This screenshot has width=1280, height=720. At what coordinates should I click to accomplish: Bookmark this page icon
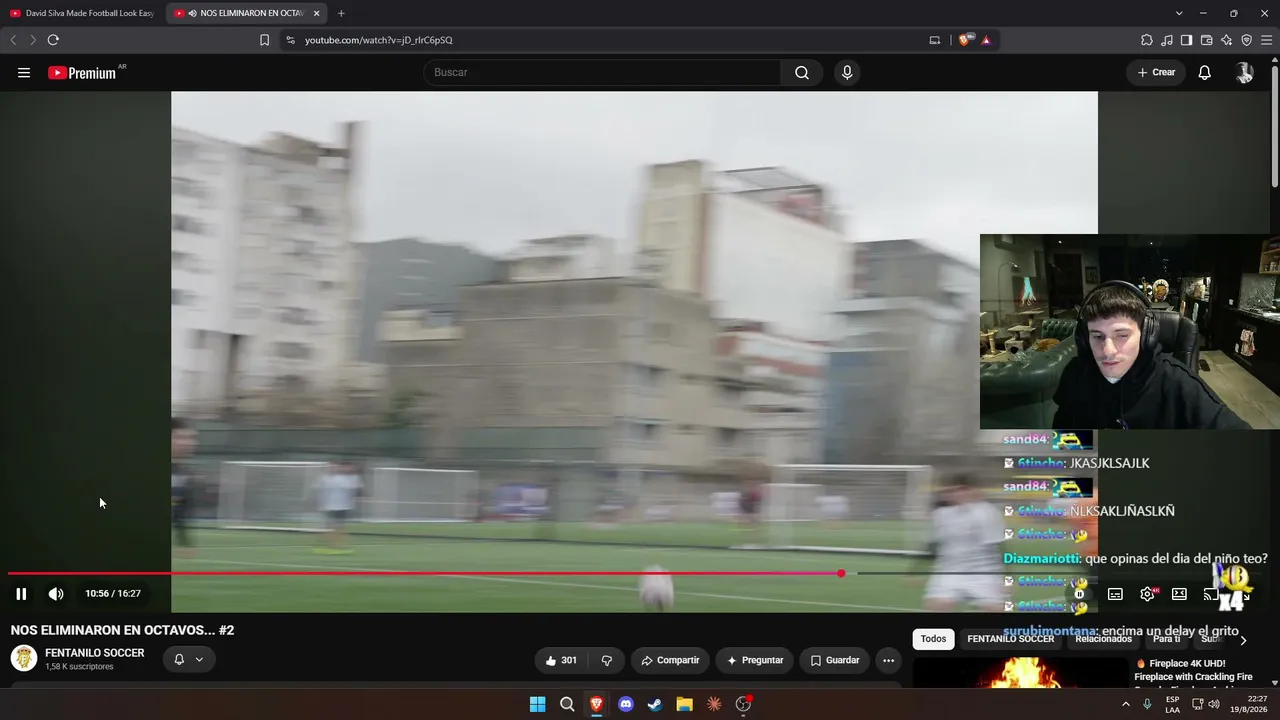264,40
